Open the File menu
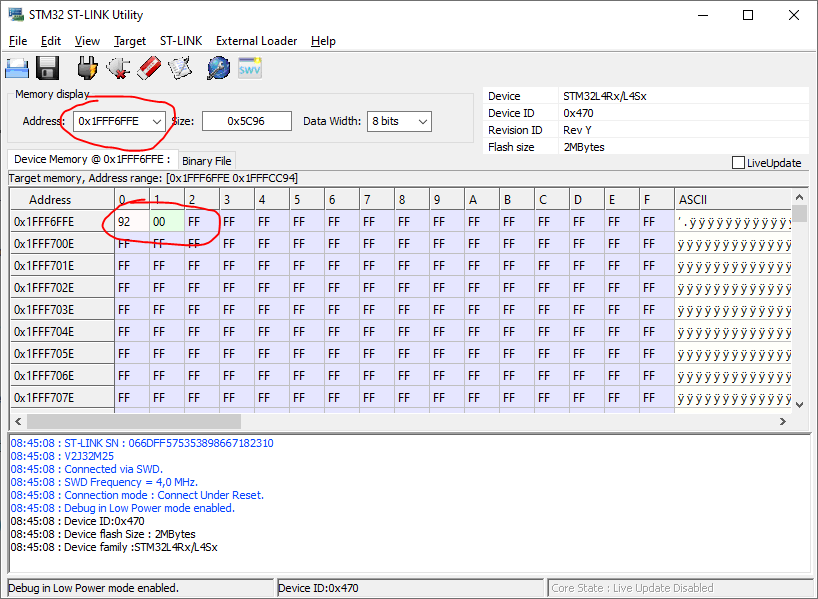Viewport: 818px width, 599px height. click(x=18, y=41)
